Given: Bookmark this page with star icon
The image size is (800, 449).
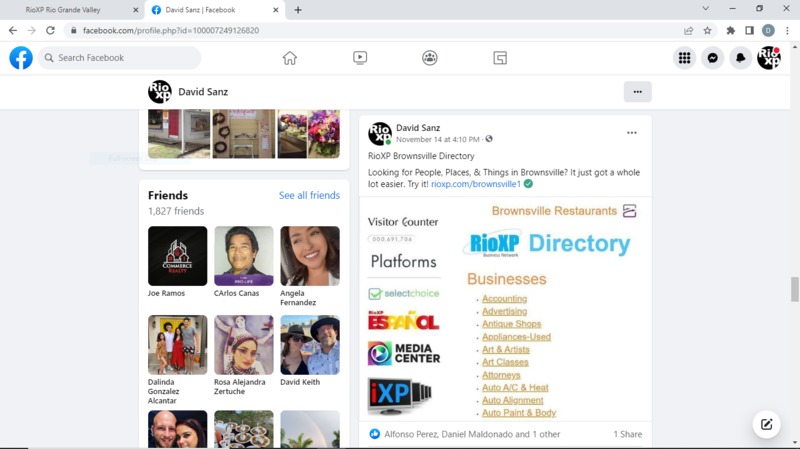Looking at the screenshot, I should (707, 31).
